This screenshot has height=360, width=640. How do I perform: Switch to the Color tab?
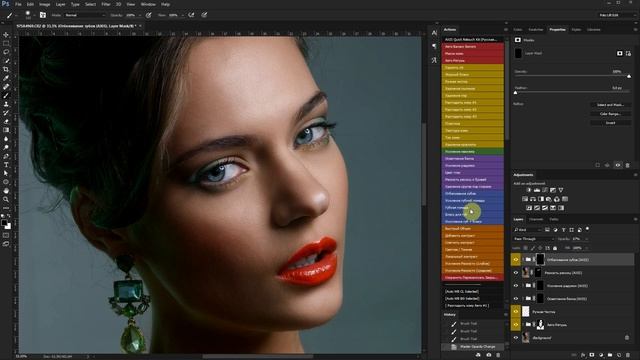click(x=518, y=29)
